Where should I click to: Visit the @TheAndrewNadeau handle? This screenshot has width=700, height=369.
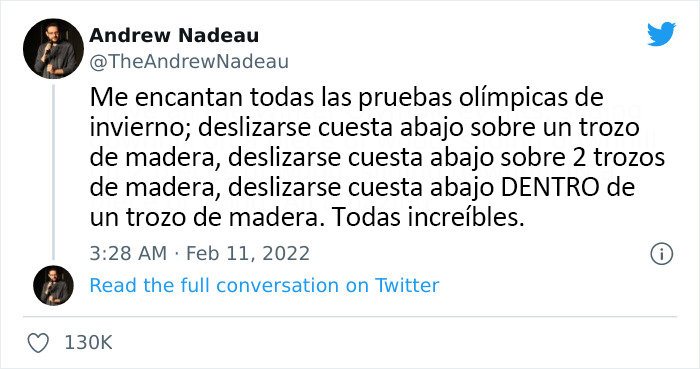click(x=189, y=62)
